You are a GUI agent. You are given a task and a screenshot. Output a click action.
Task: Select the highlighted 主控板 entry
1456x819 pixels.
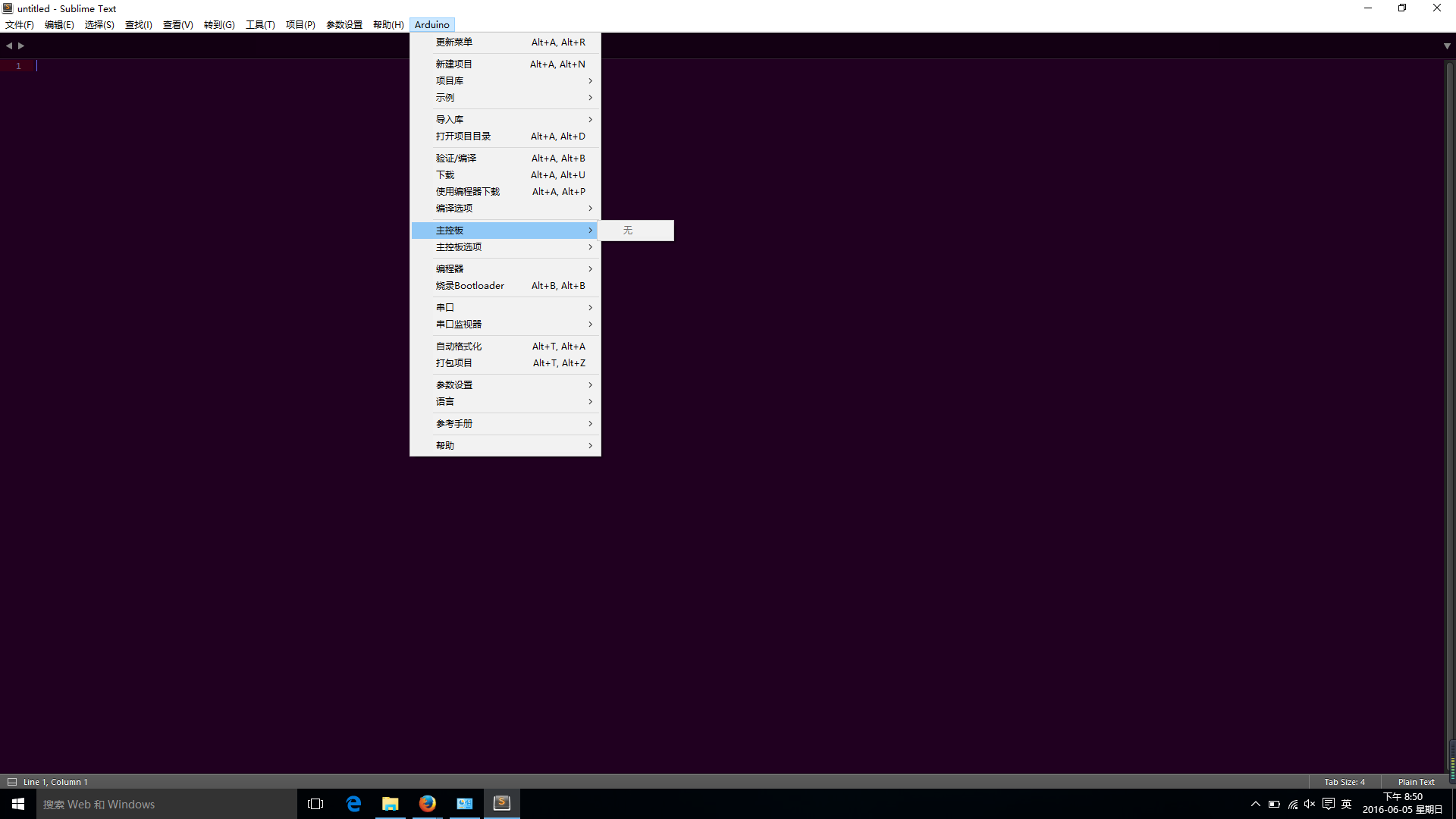[506, 231]
